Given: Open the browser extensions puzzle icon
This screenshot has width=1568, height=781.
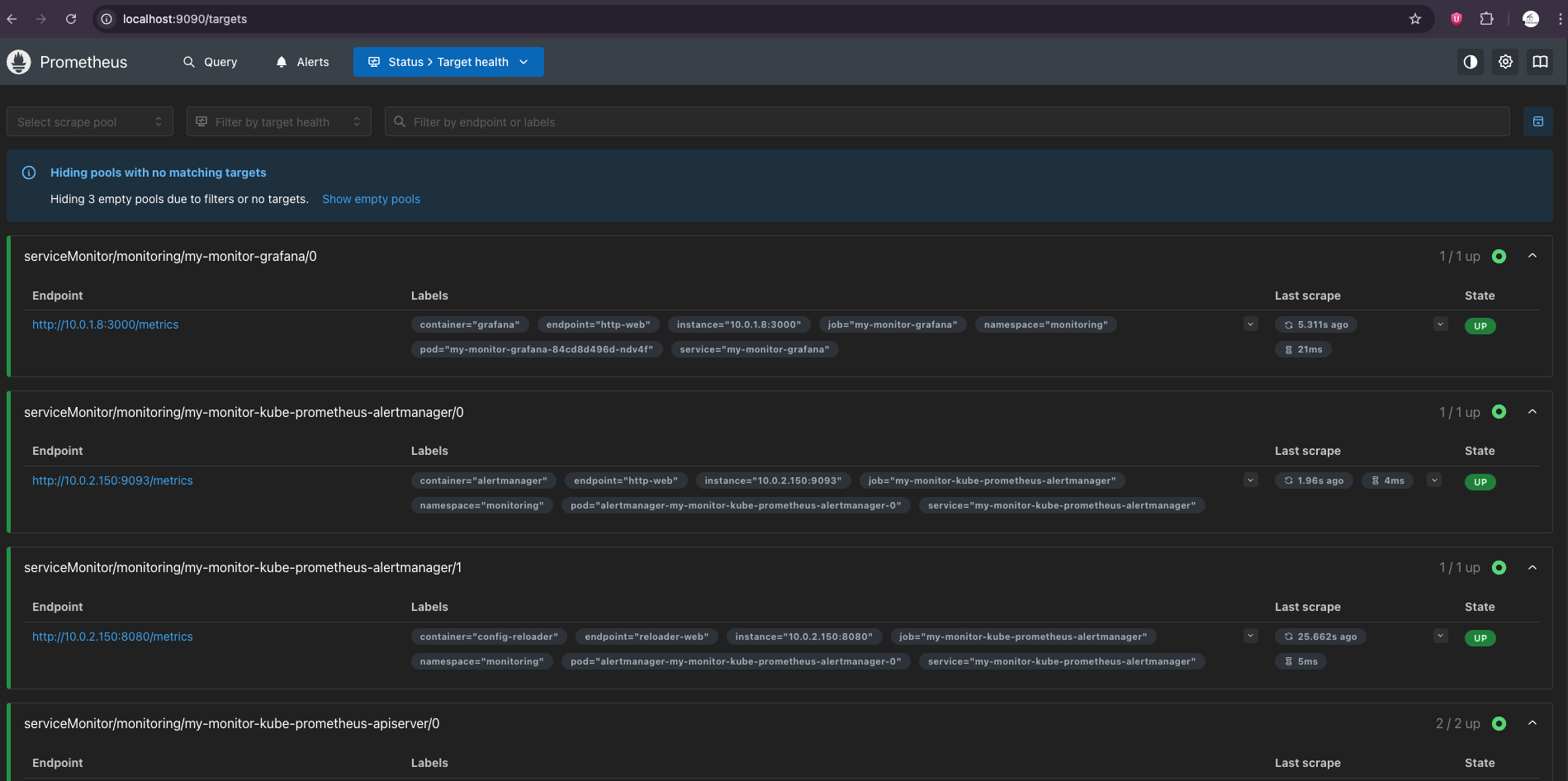Looking at the screenshot, I should click(1487, 19).
